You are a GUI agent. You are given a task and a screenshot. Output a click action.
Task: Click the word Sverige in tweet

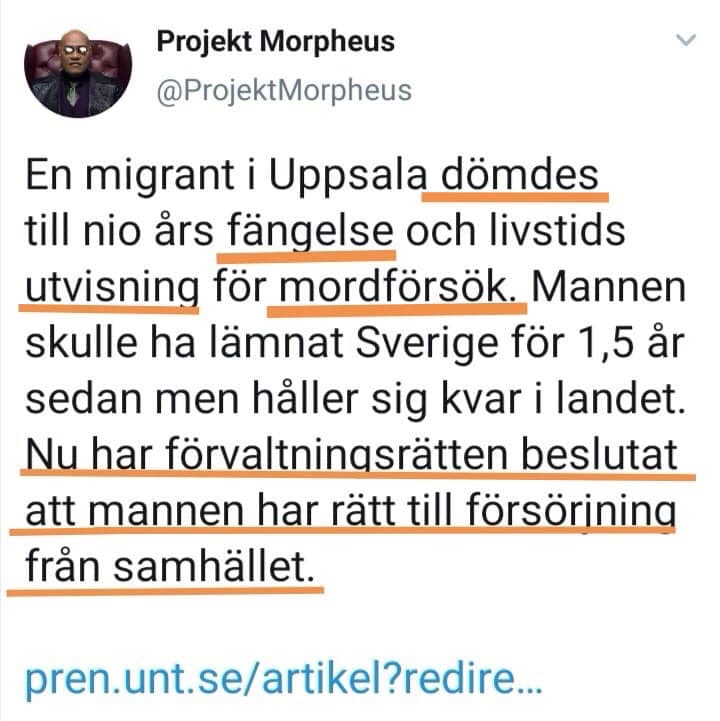pos(427,344)
